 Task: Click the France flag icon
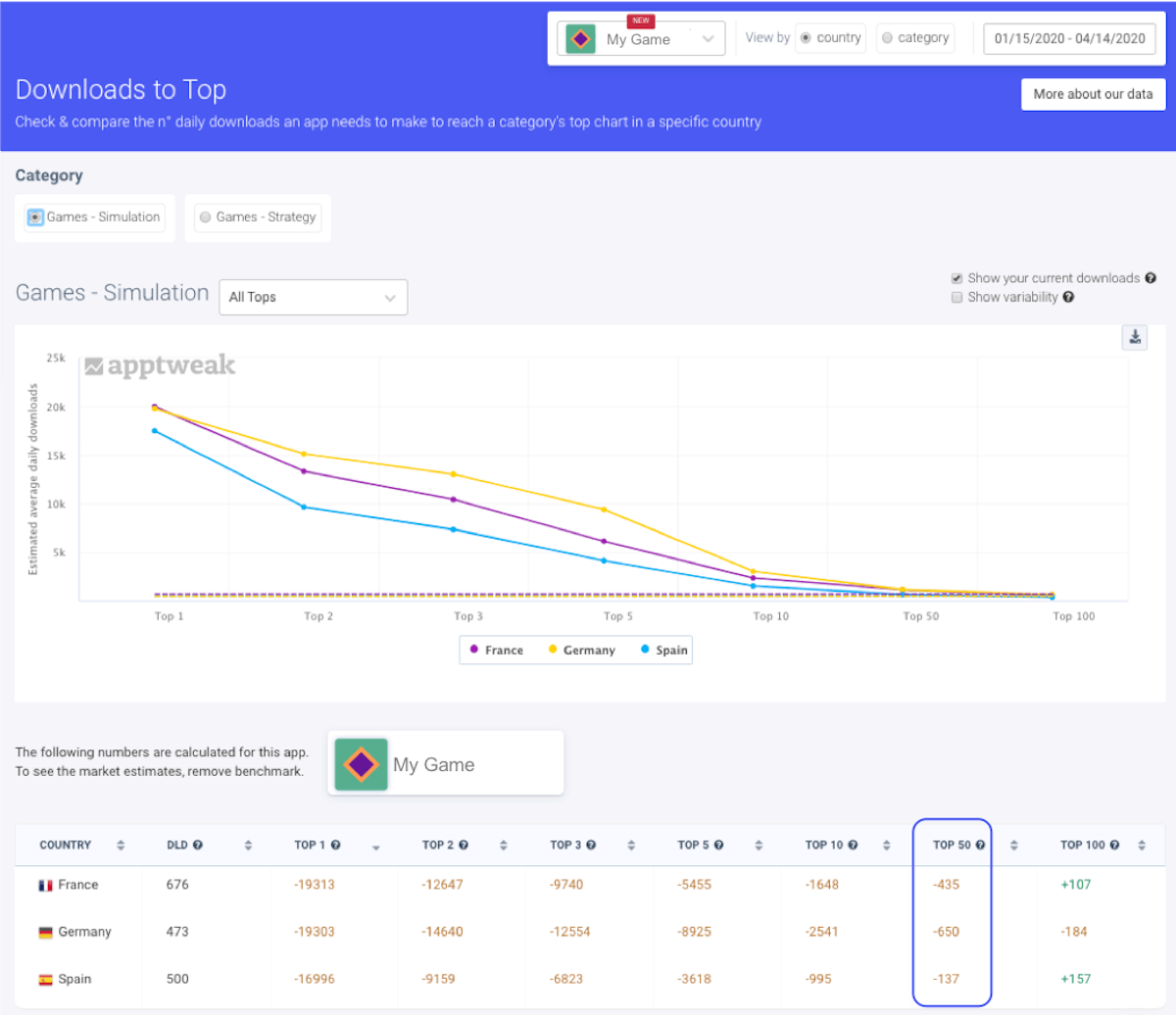point(46,884)
